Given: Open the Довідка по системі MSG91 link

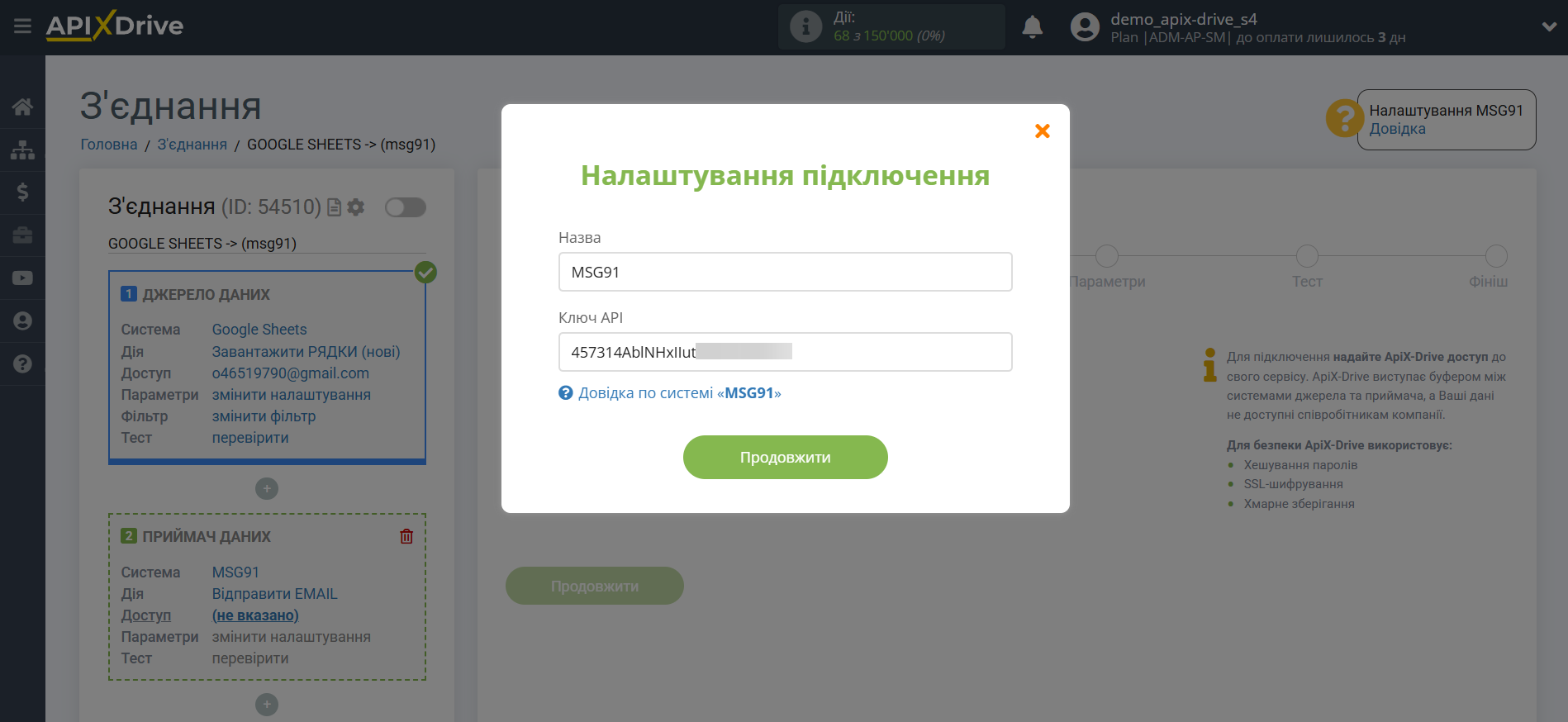Looking at the screenshot, I should pyautogui.click(x=679, y=393).
